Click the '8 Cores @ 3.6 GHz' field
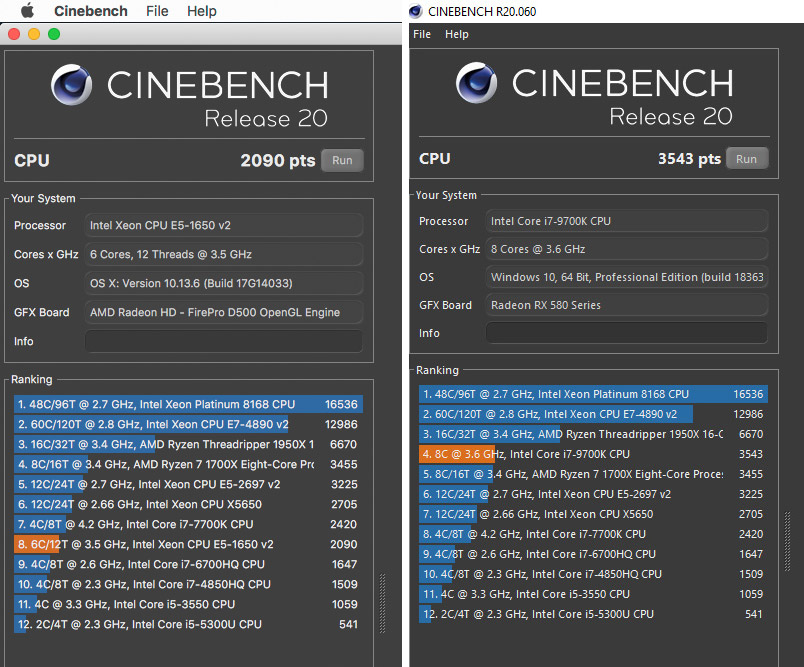Viewport: 804px width, 667px height. pos(627,249)
